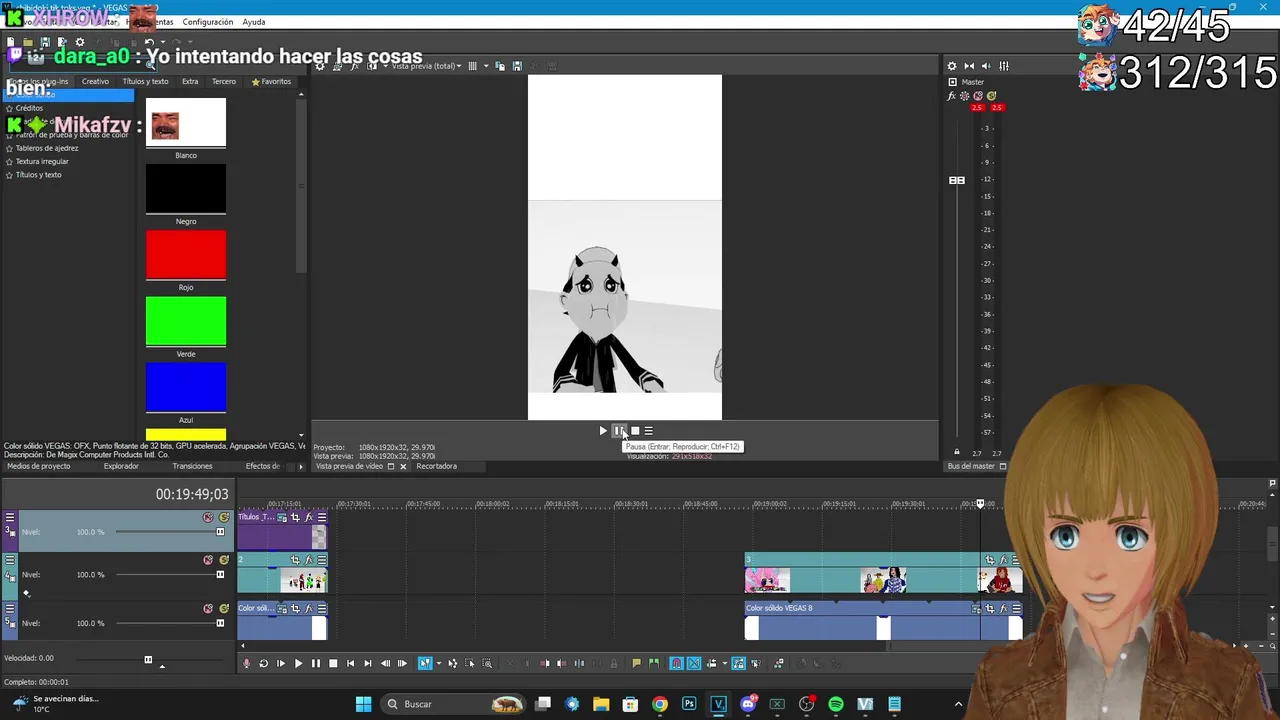This screenshot has width=1280, height=720.
Task: Open event FX on Títulos clip
Action: (308, 517)
